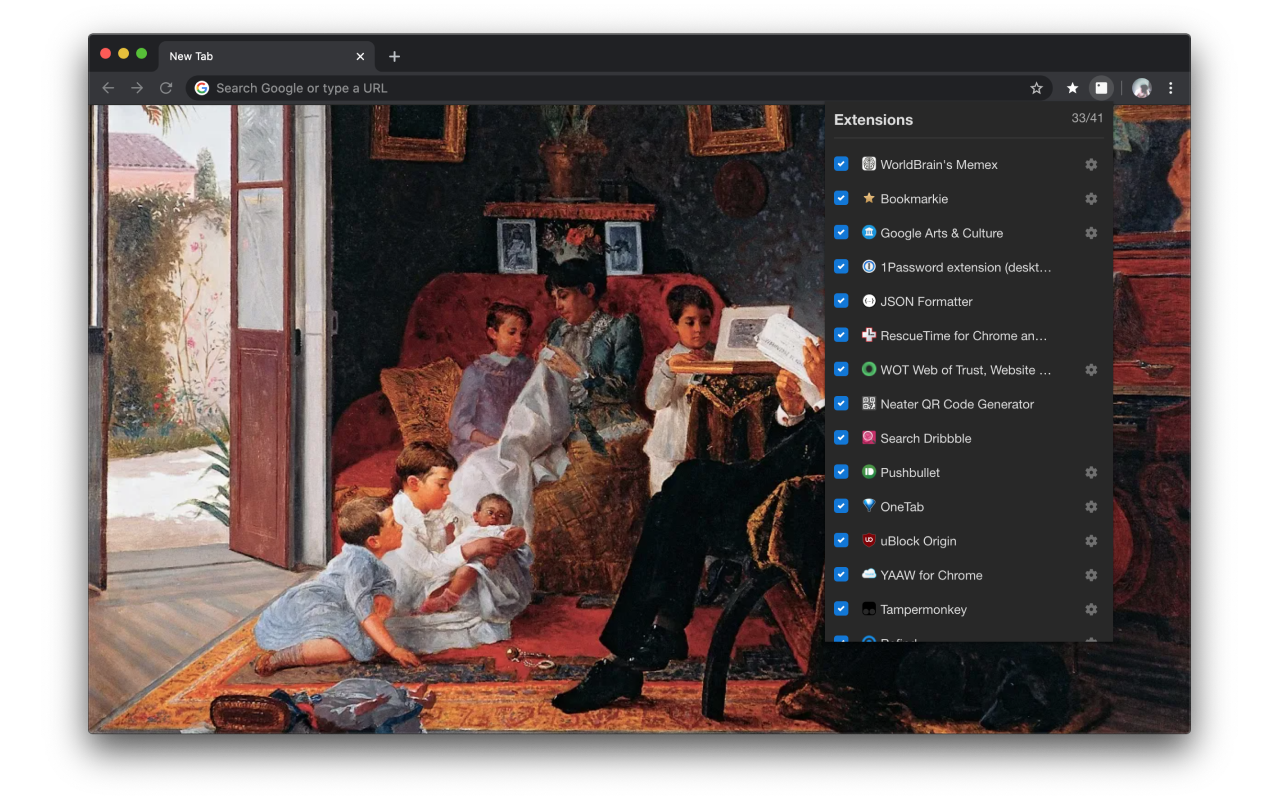The image size is (1280, 800).
Task: Disable the JSON Formatter extension checkbox
Action: pos(841,301)
